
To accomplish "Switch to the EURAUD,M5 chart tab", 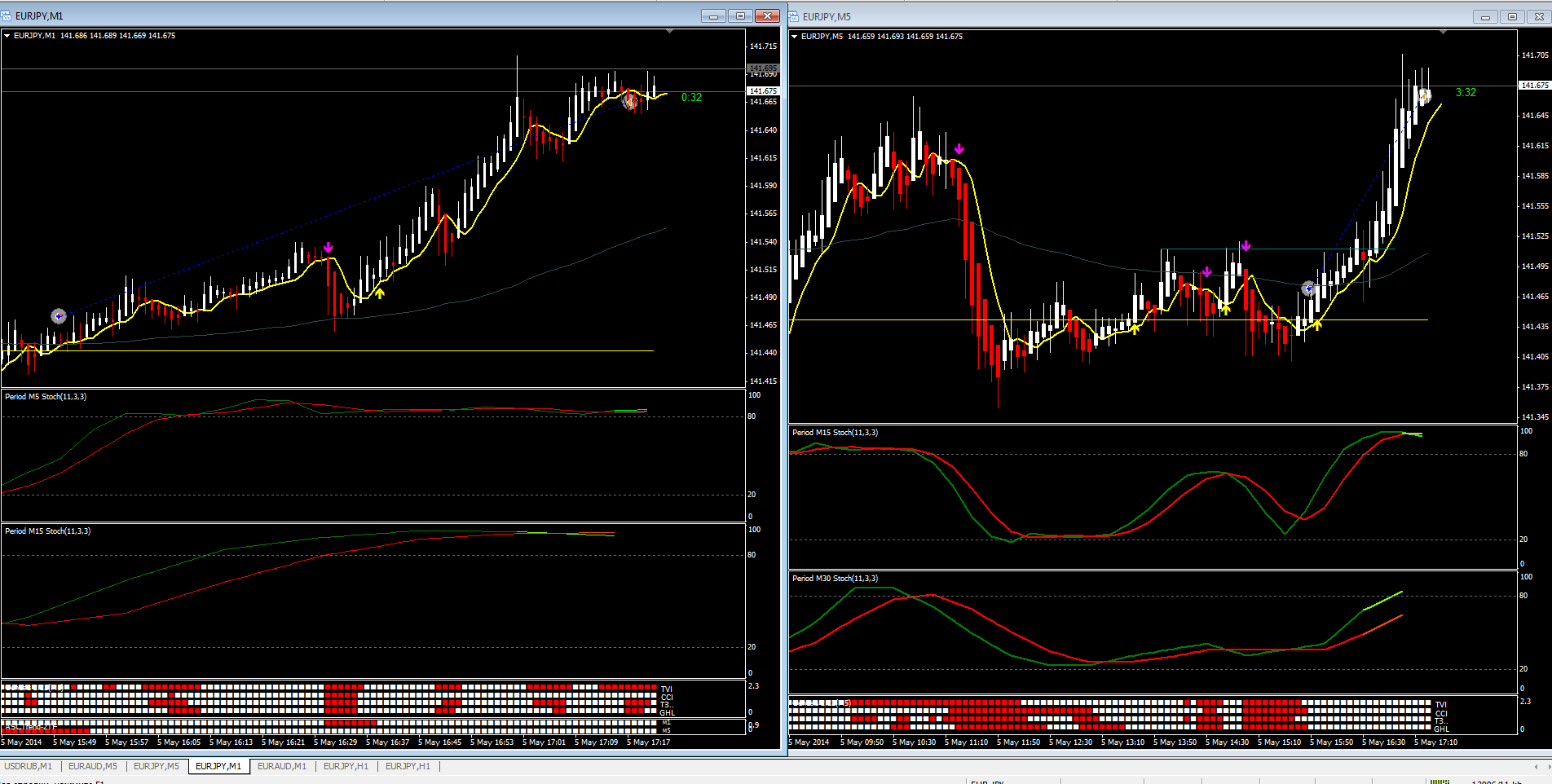I will [93, 766].
